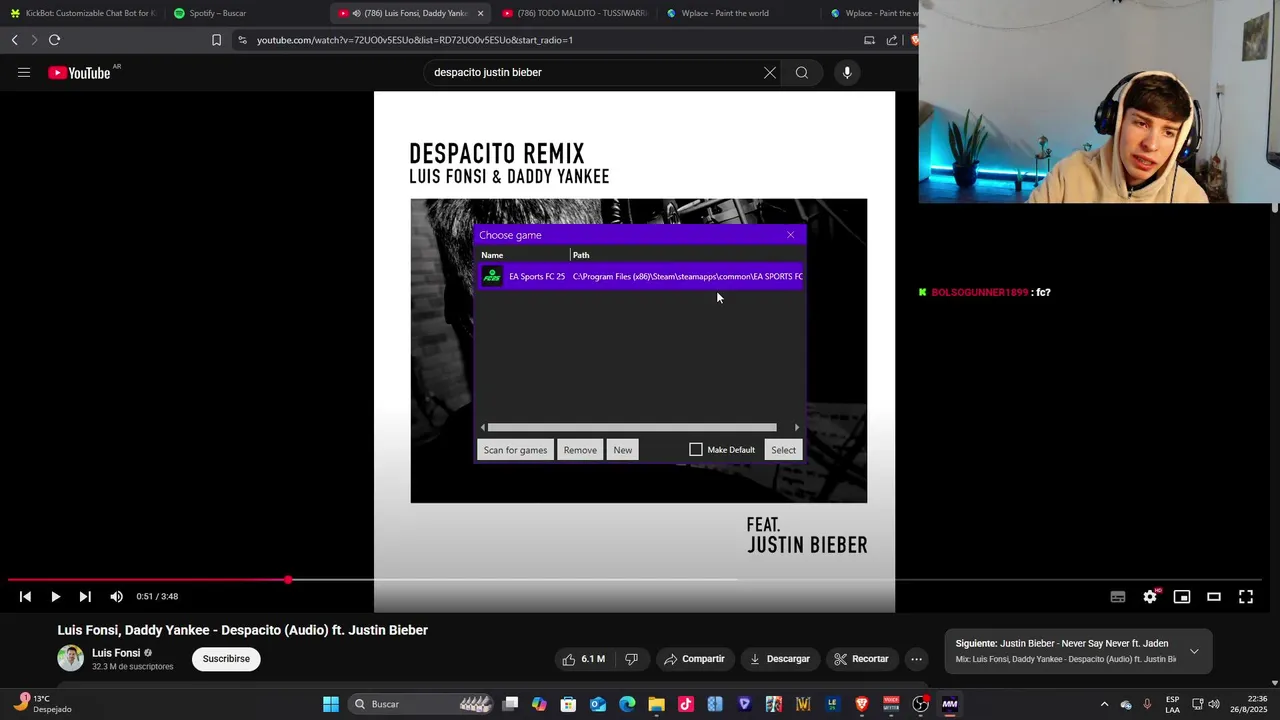
Task: Toggle subtitles on the player
Action: (1118, 596)
